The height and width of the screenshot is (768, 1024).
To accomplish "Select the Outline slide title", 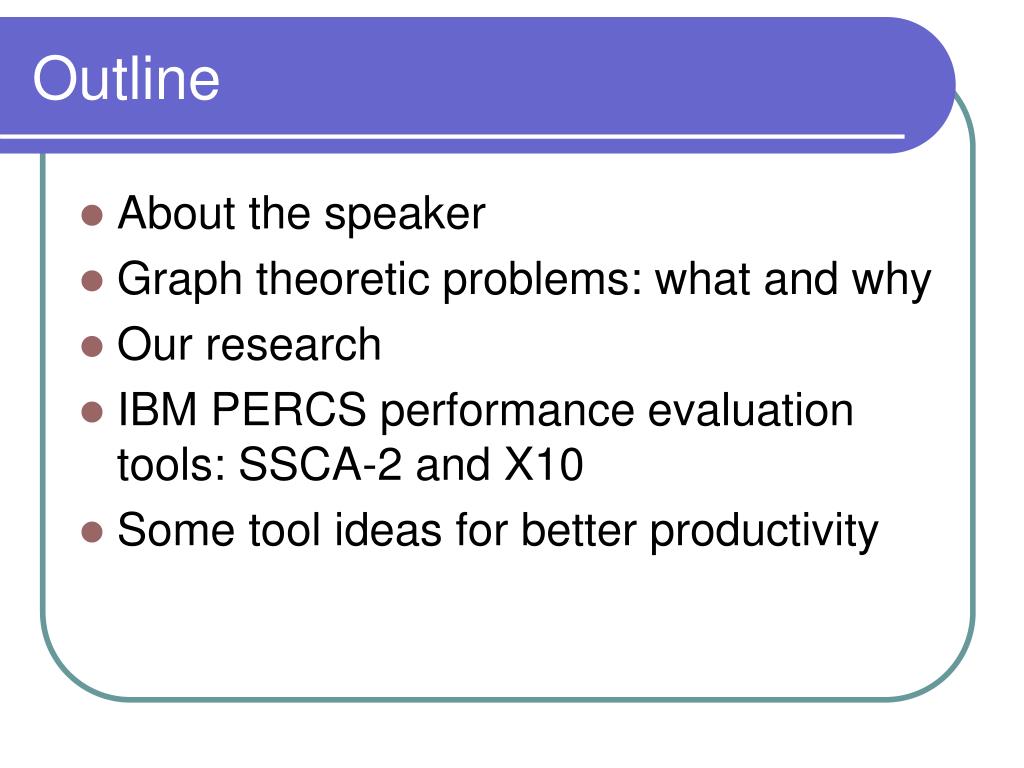I will (126, 78).
